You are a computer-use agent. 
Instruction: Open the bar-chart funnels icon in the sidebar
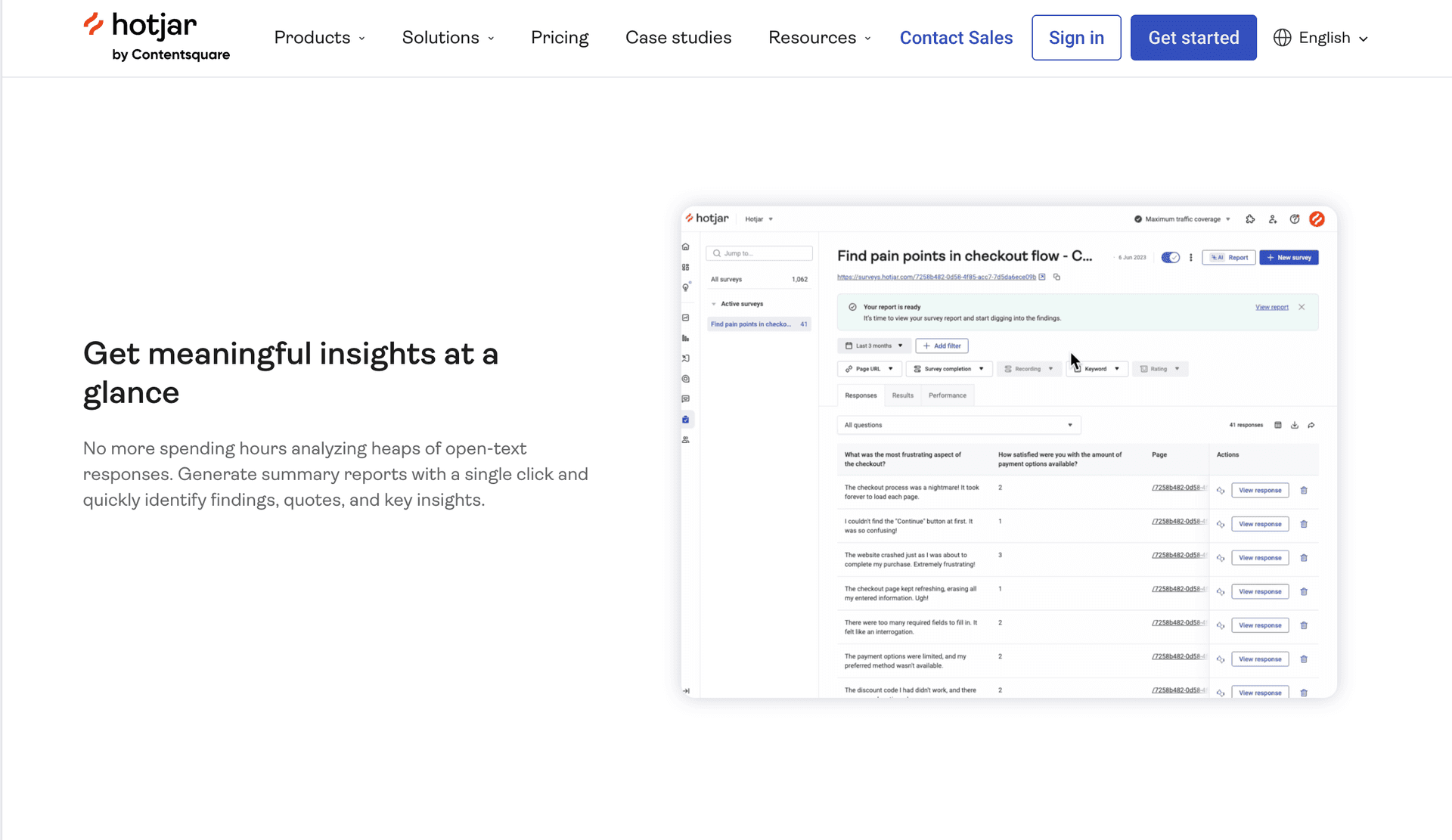pos(686,338)
